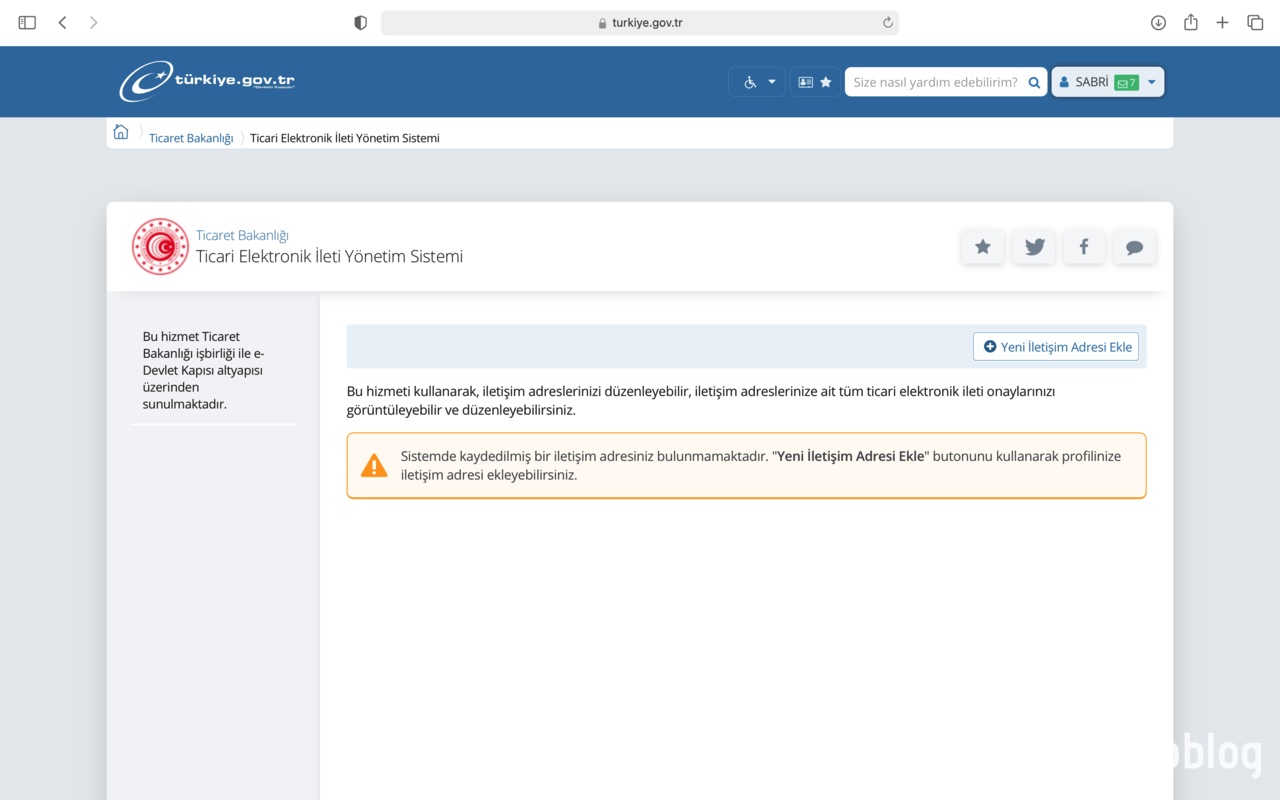Click the Ticaret Bakanlığı emblem logo

160,246
